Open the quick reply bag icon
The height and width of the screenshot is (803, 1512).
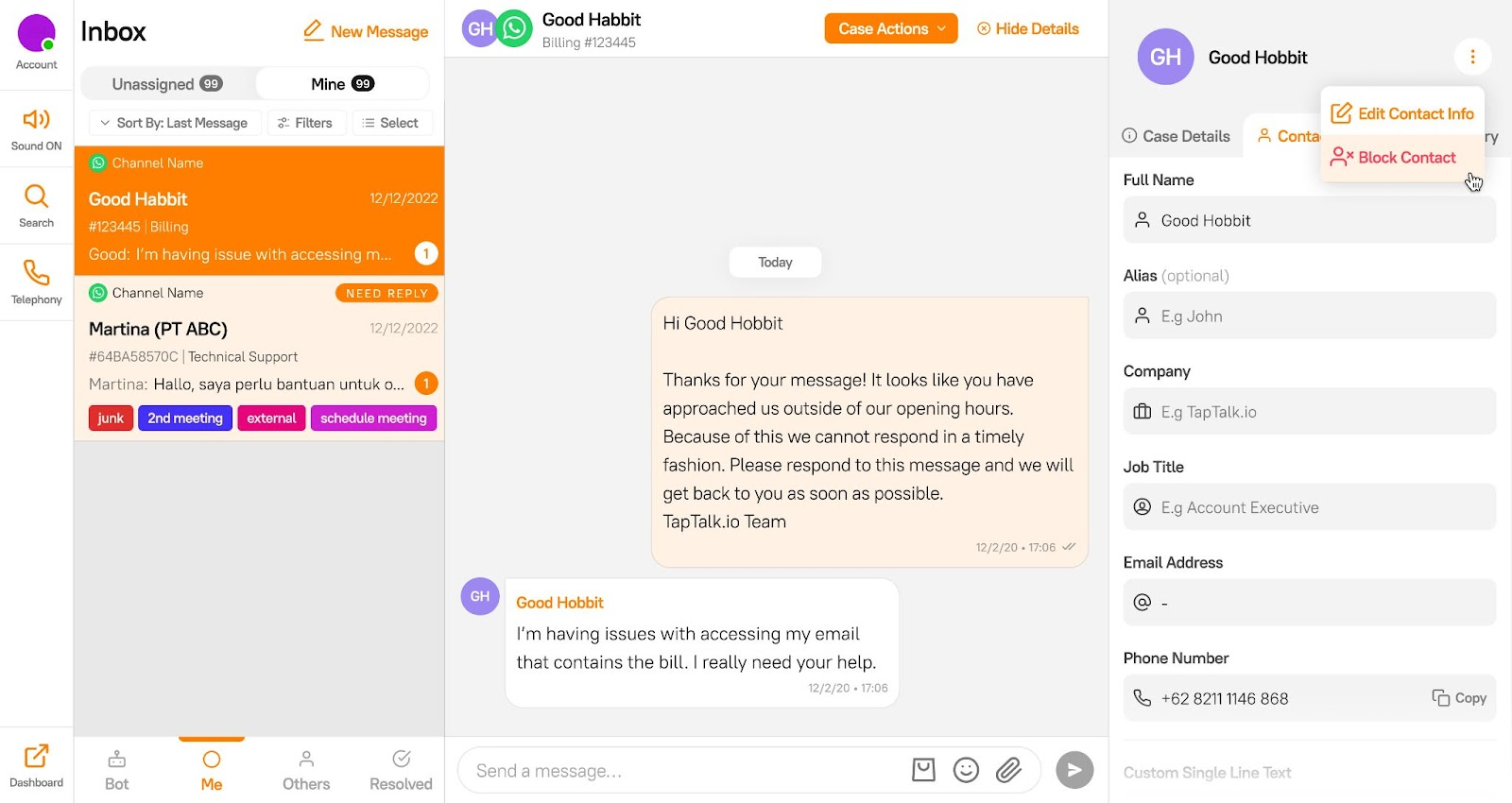[x=923, y=771]
